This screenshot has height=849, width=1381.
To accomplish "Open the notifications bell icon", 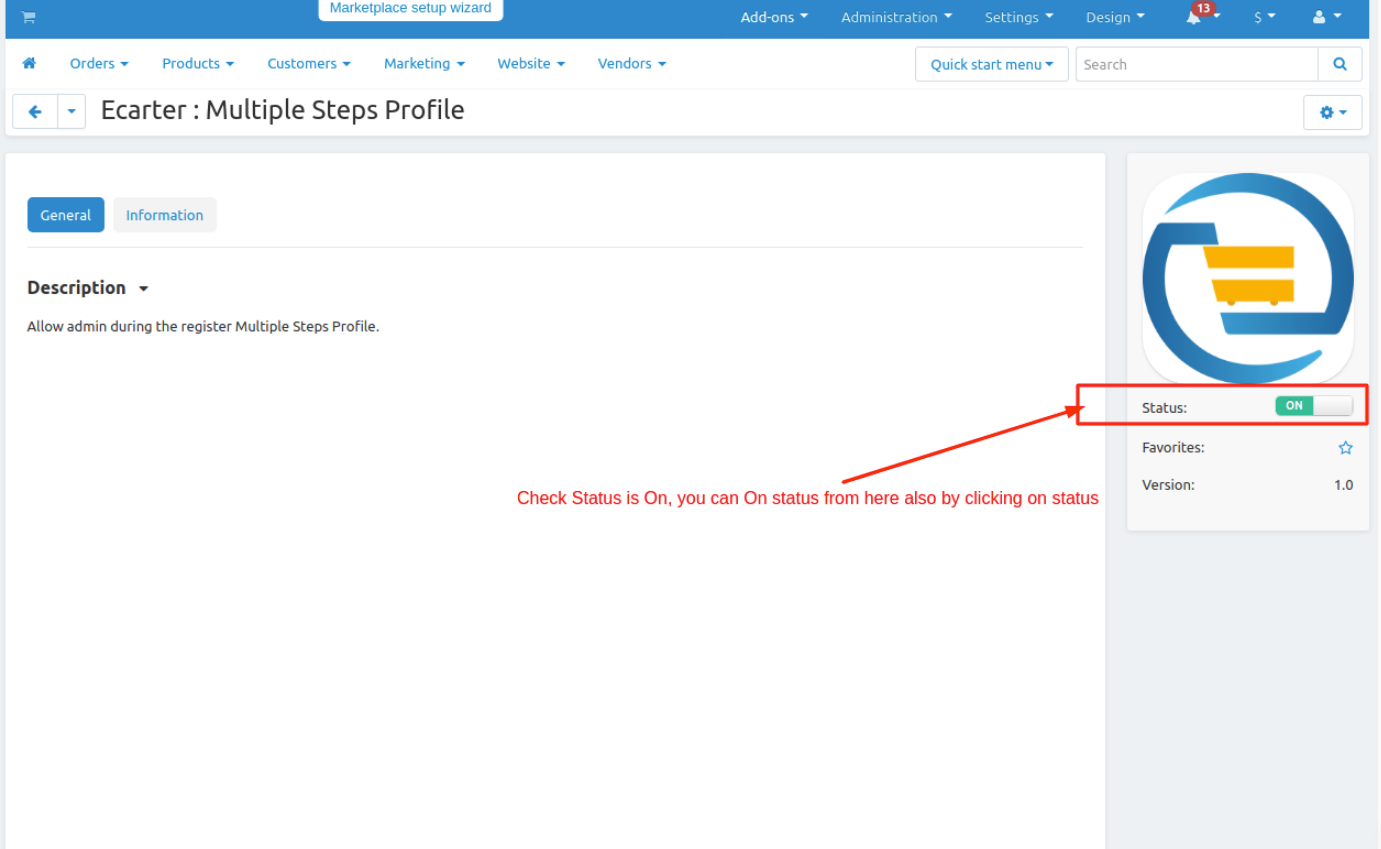I will (x=1194, y=17).
